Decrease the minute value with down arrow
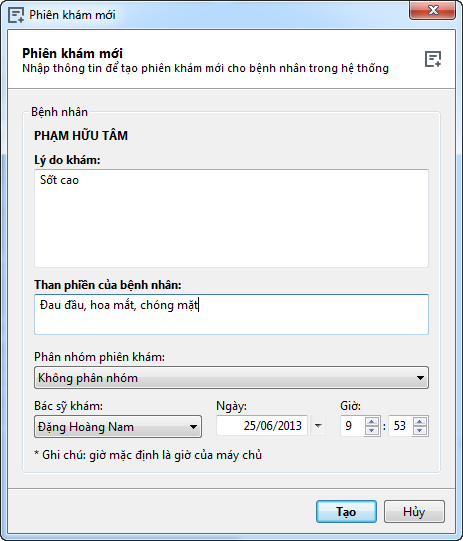The height and width of the screenshot is (541, 463). 420,431
